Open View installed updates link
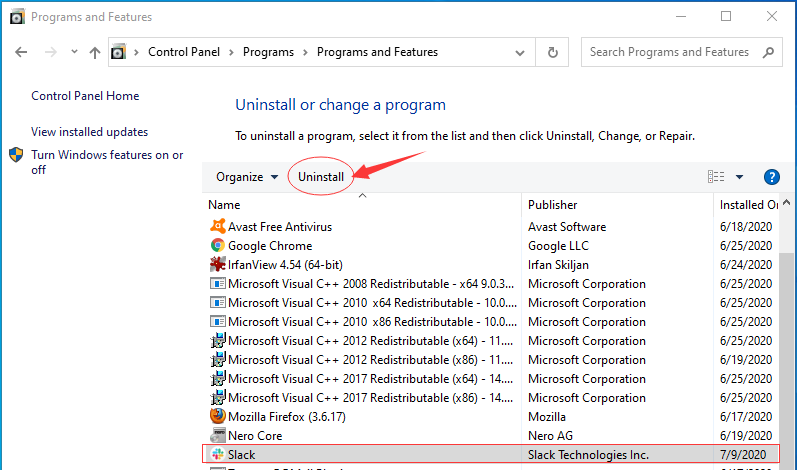 (89, 132)
